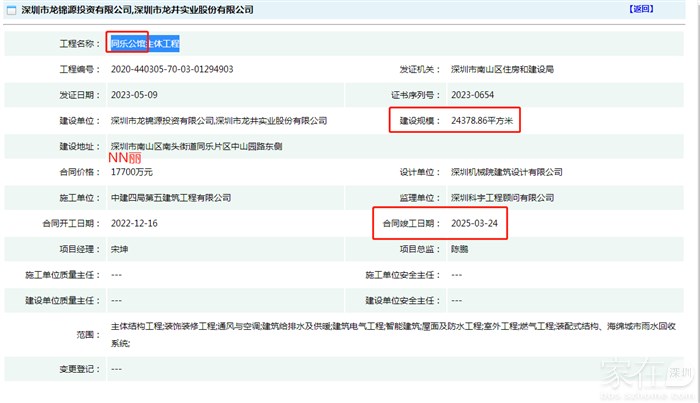Screen dimensions: 700x403
Task: Click the certificate serial number 2023-0654
Action: point(475,95)
